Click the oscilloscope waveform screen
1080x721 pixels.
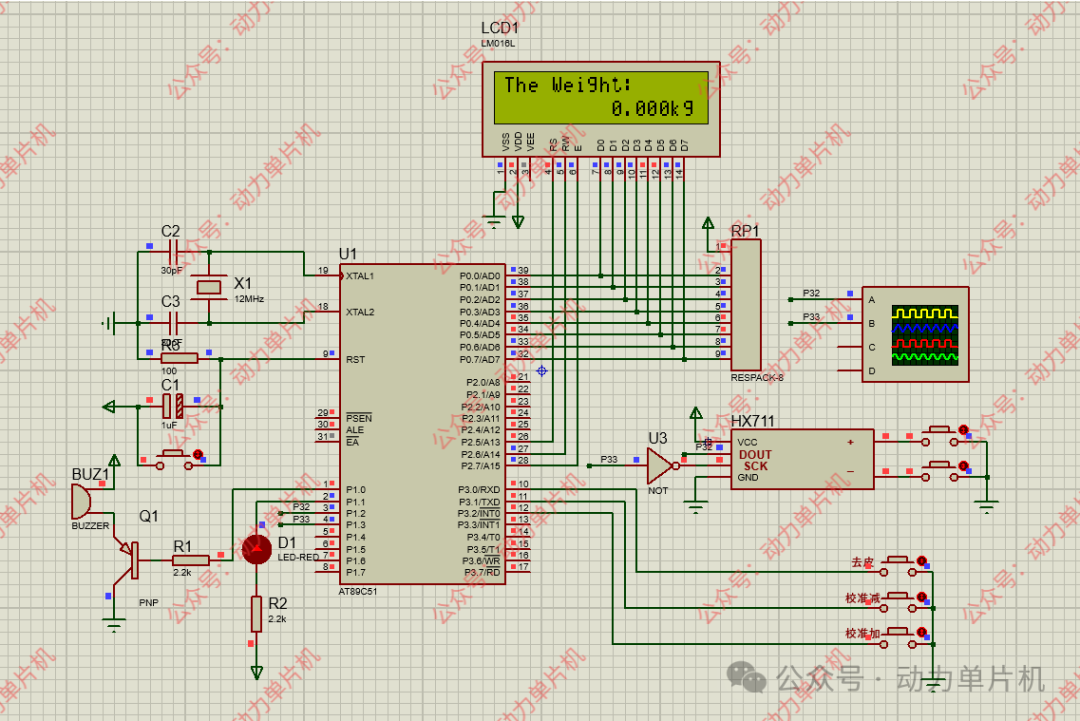point(925,335)
